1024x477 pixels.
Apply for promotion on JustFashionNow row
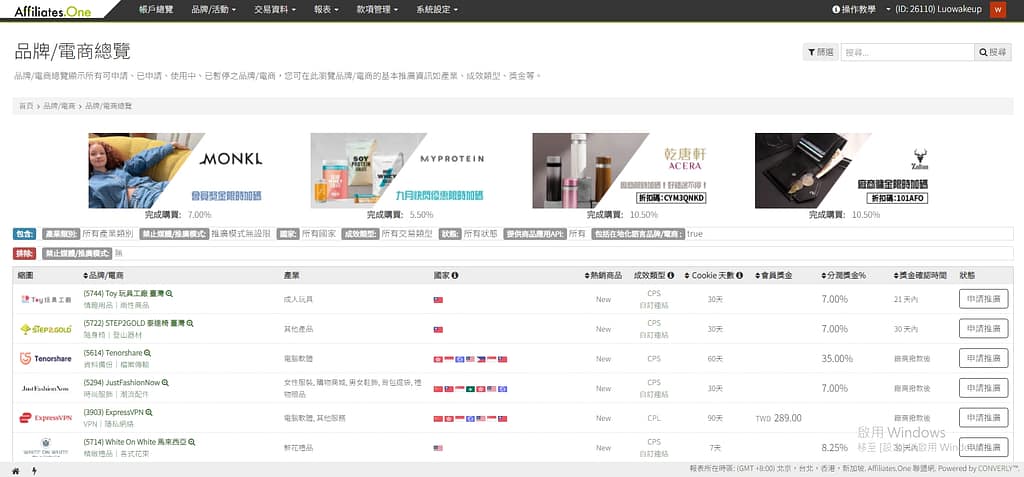coord(984,388)
